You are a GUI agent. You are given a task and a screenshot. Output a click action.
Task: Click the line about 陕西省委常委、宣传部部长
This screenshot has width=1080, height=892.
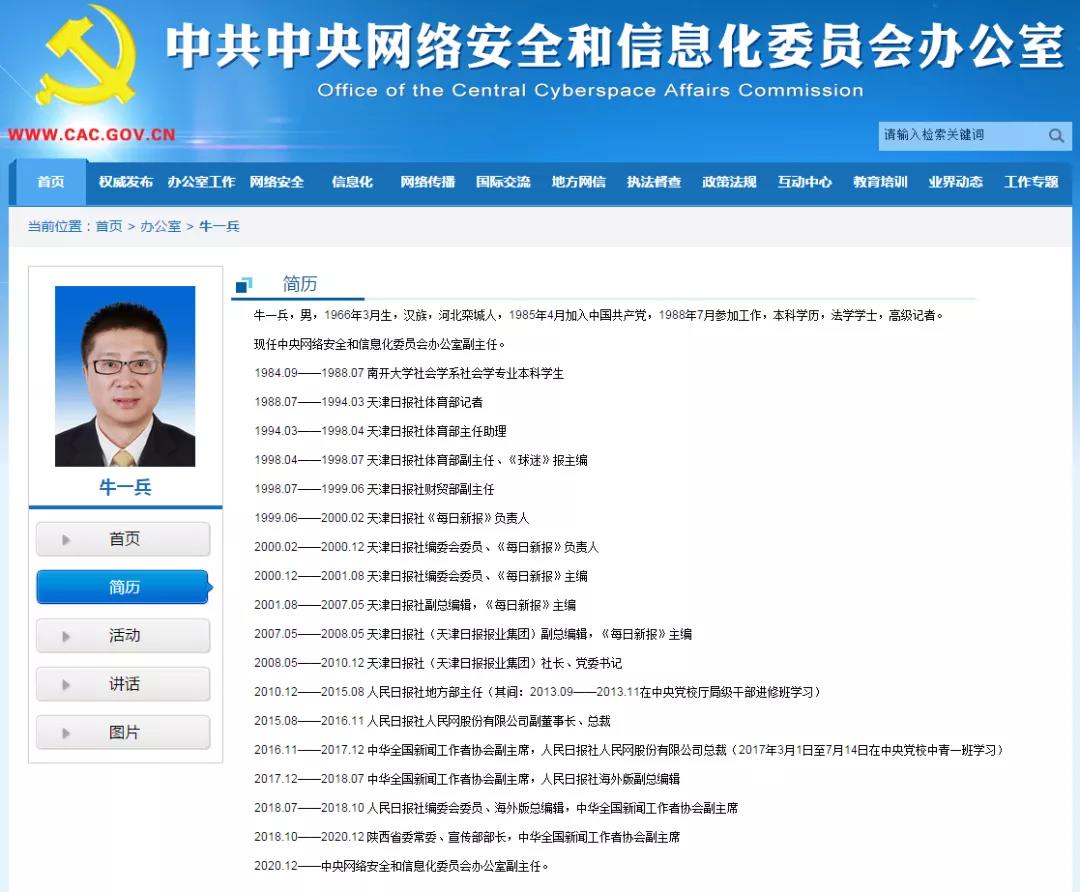466,836
